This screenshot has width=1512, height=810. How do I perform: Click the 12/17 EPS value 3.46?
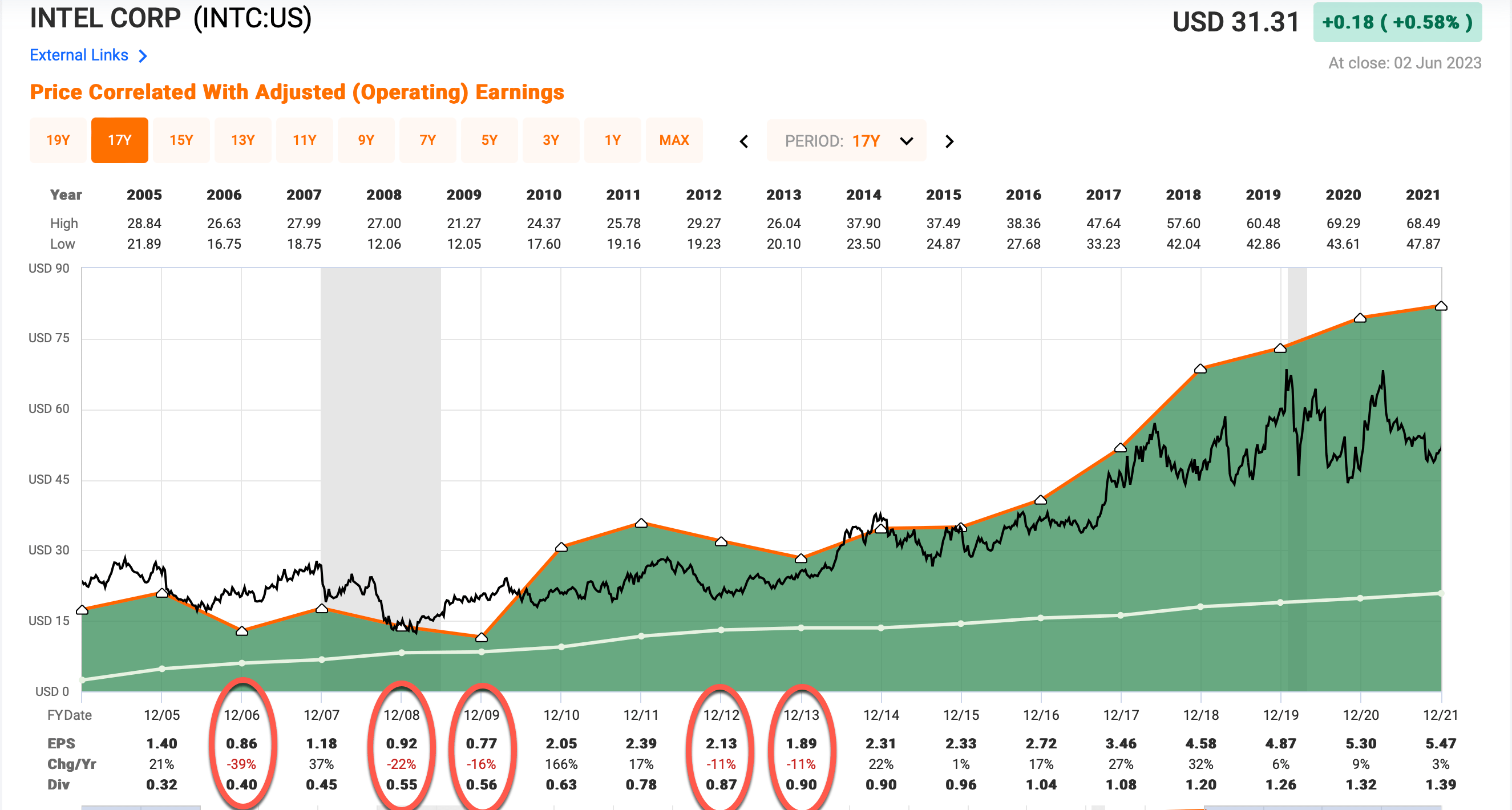coord(1121,744)
